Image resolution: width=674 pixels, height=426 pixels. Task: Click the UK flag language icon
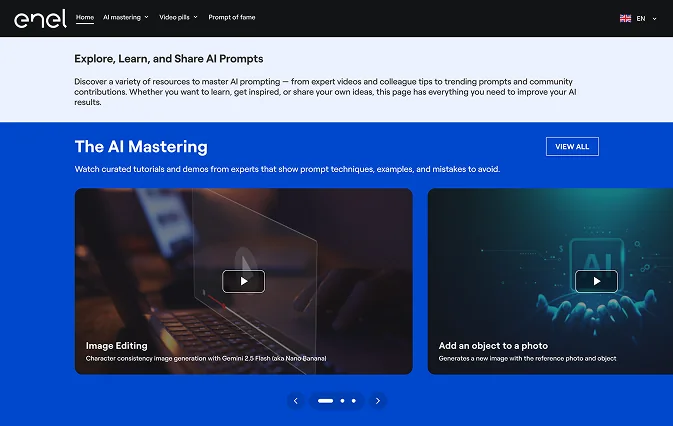click(625, 18)
